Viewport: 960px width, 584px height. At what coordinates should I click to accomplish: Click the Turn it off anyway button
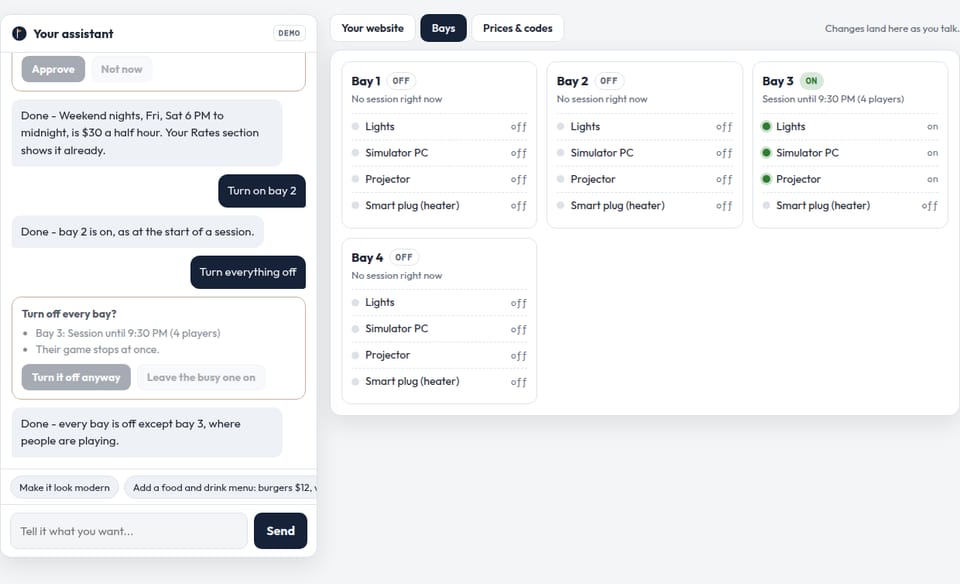click(77, 377)
